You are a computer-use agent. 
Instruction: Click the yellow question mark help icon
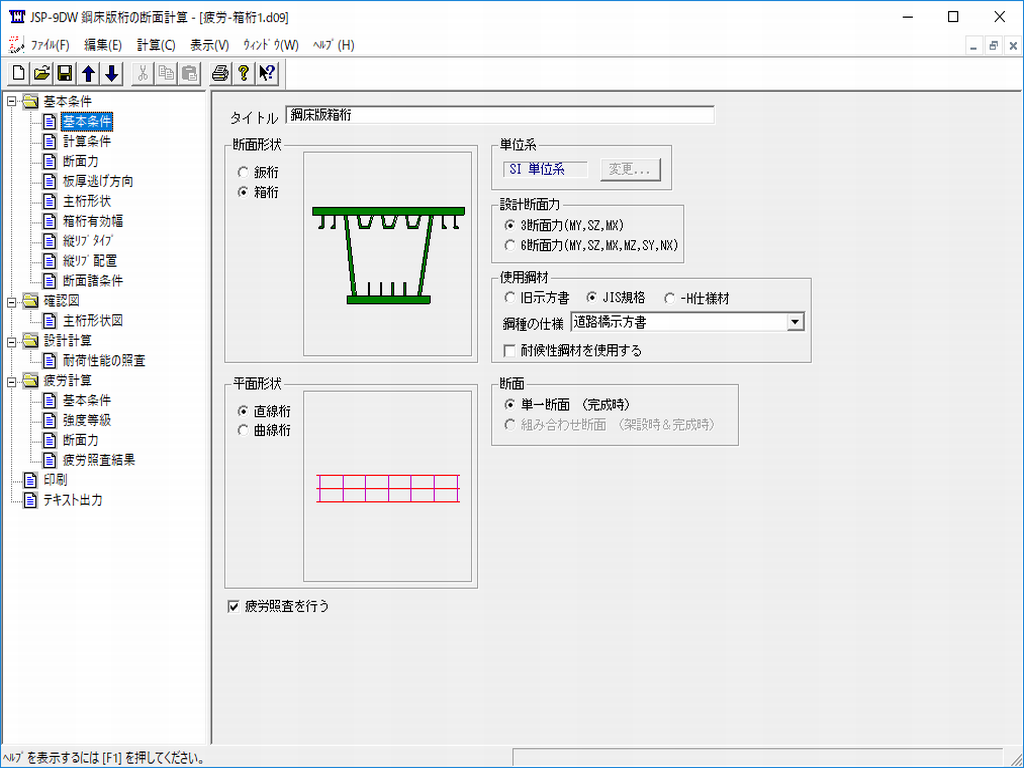(x=243, y=73)
